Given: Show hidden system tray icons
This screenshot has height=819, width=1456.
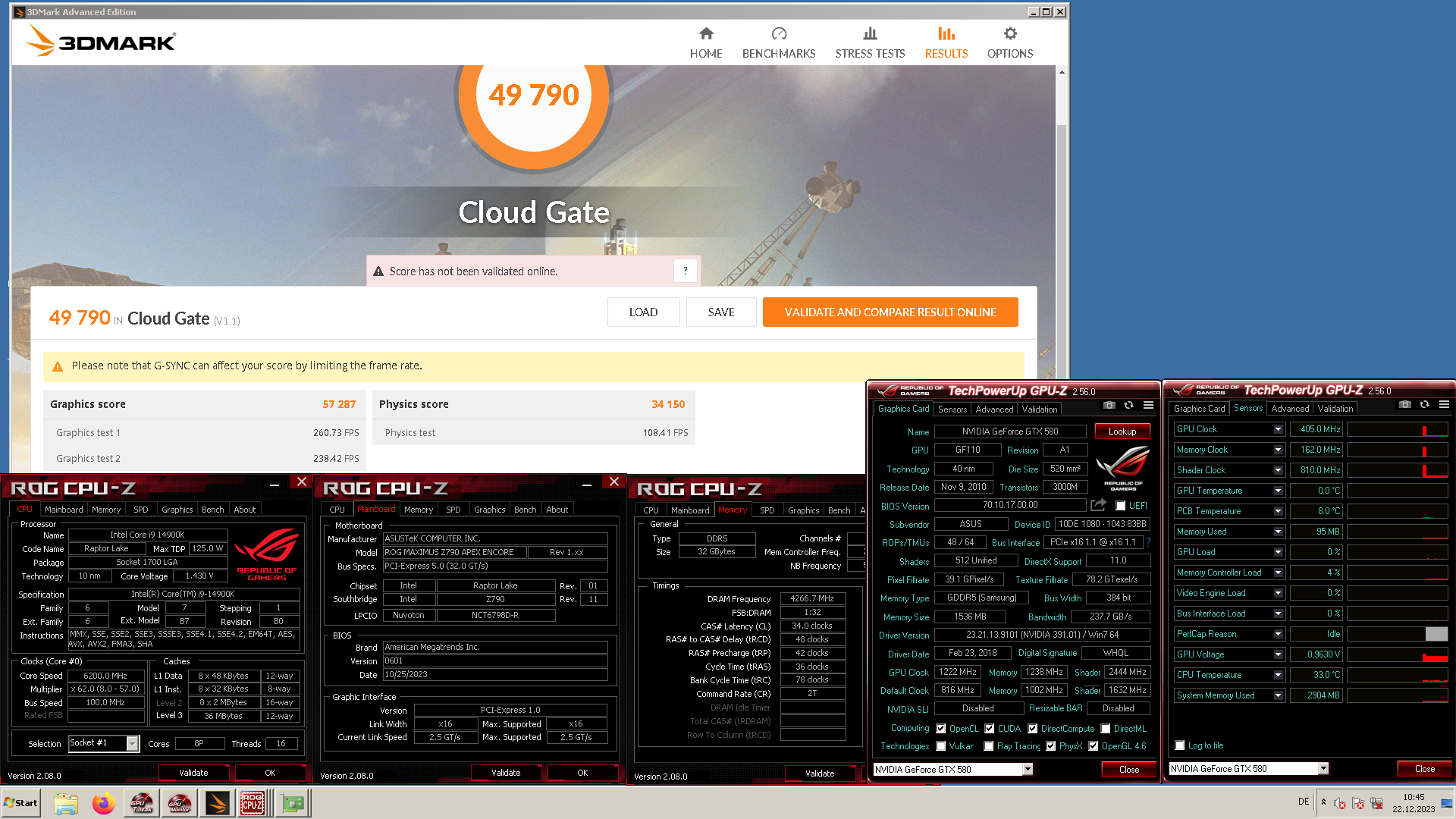Looking at the screenshot, I should coord(1323,802).
